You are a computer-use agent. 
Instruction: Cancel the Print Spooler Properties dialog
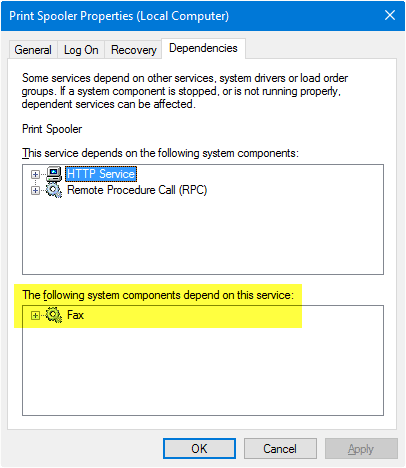[280, 449]
